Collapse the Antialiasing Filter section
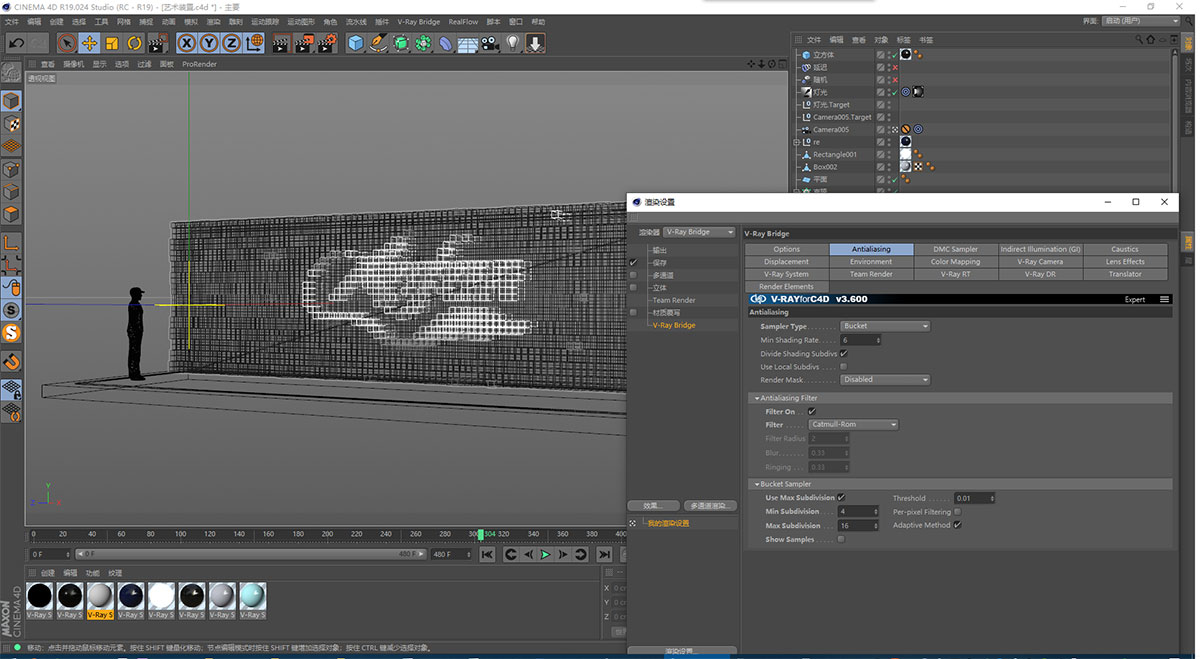The image size is (1200, 659). (757, 398)
